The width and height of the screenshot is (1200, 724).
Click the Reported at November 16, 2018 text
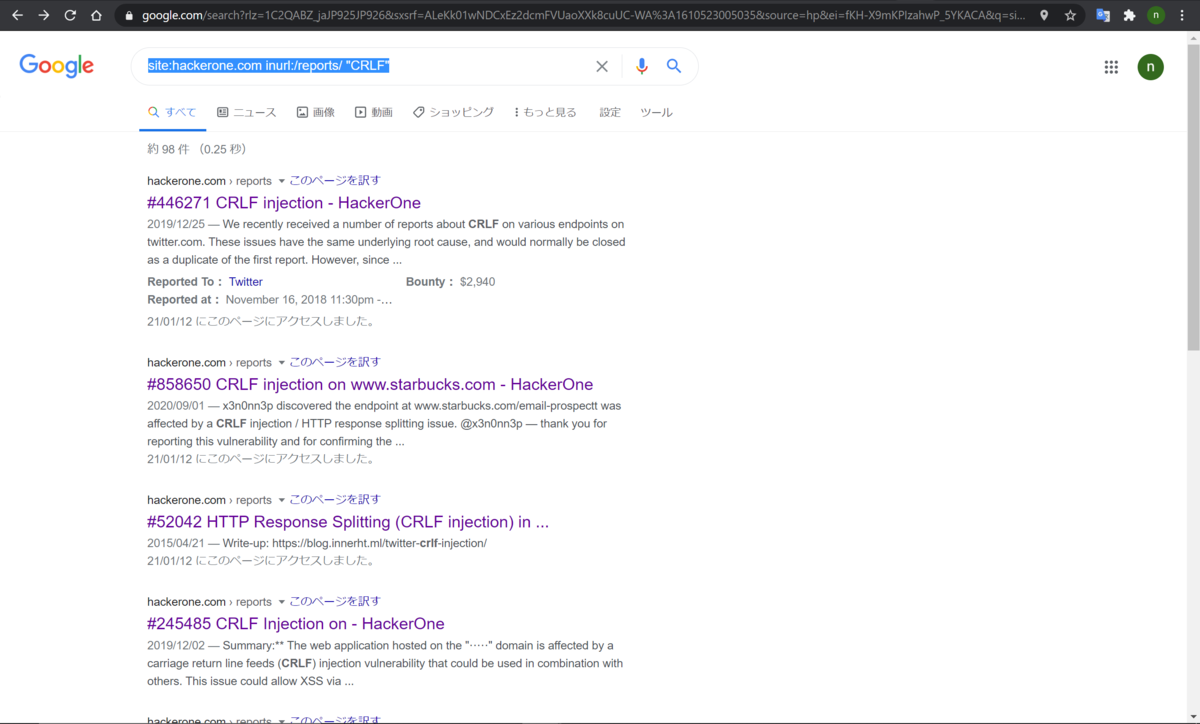[x=309, y=300]
